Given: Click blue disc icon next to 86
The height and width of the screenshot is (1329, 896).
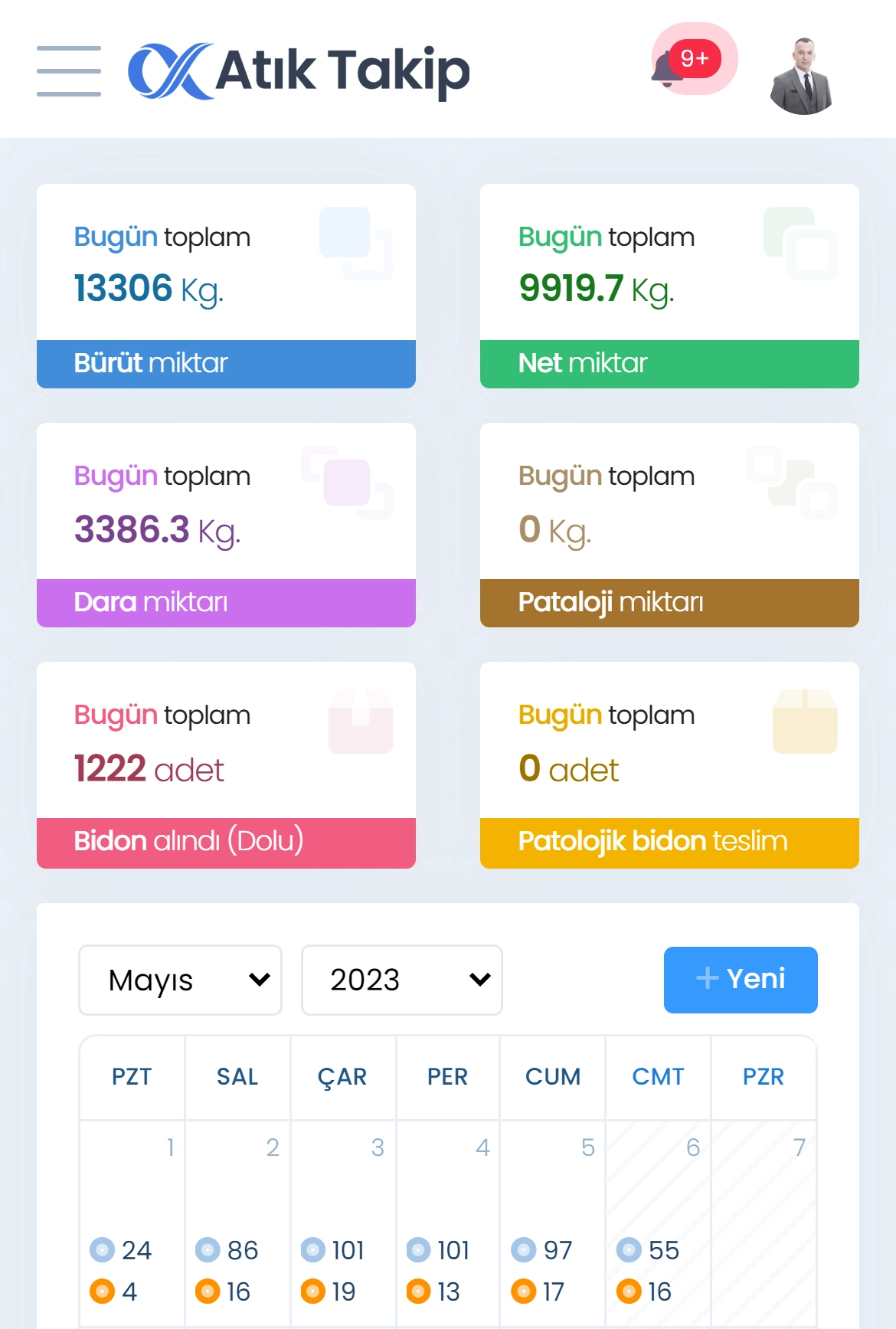Looking at the screenshot, I should pos(208,1250).
